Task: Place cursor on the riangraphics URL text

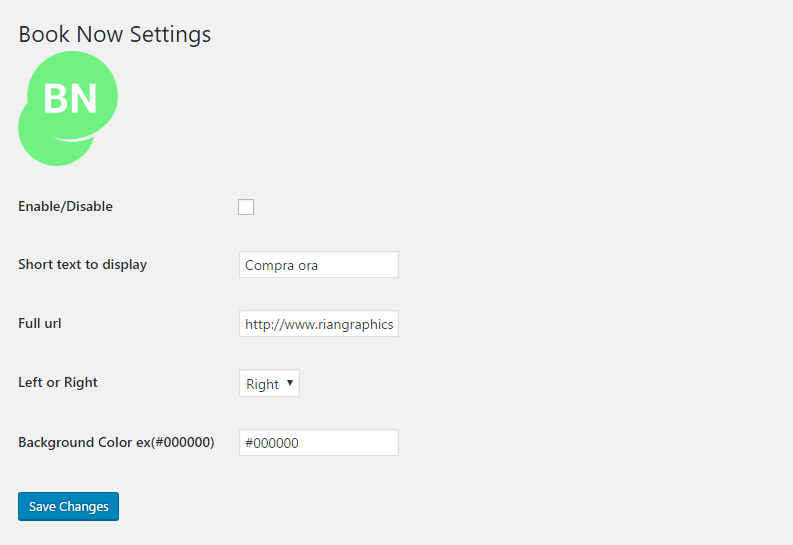Action: (x=319, y=325)
